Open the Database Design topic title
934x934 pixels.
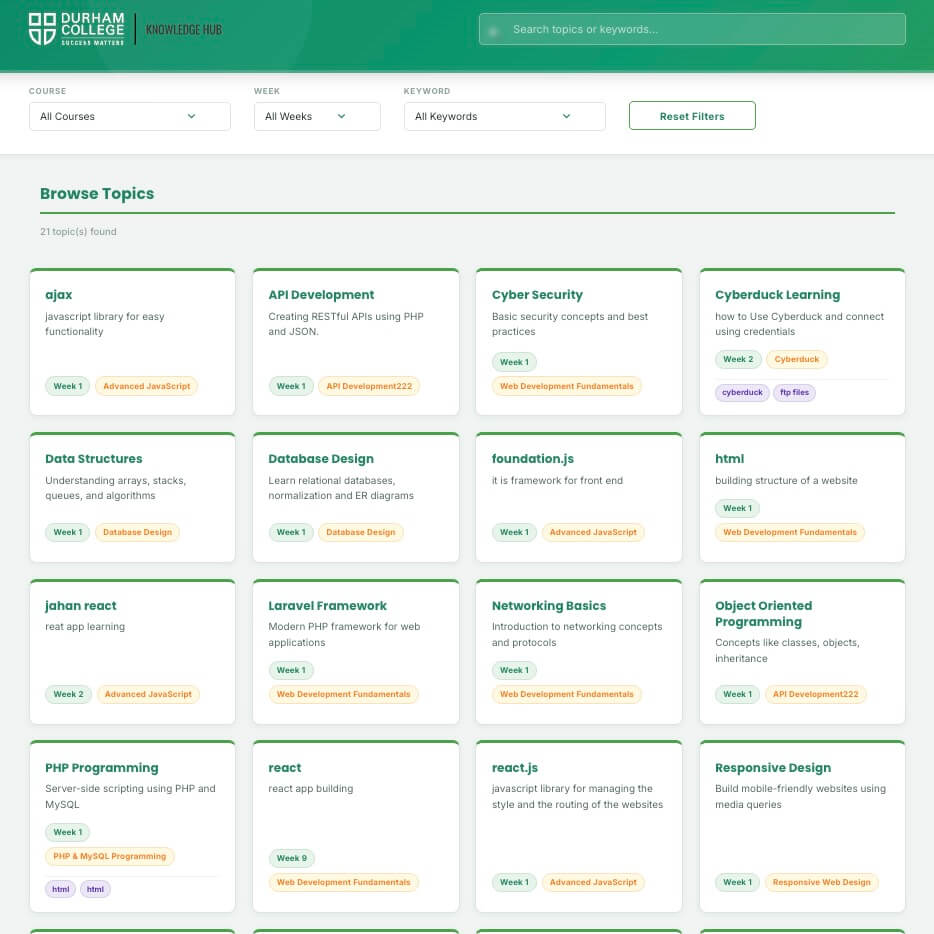[x=321, y=459]
